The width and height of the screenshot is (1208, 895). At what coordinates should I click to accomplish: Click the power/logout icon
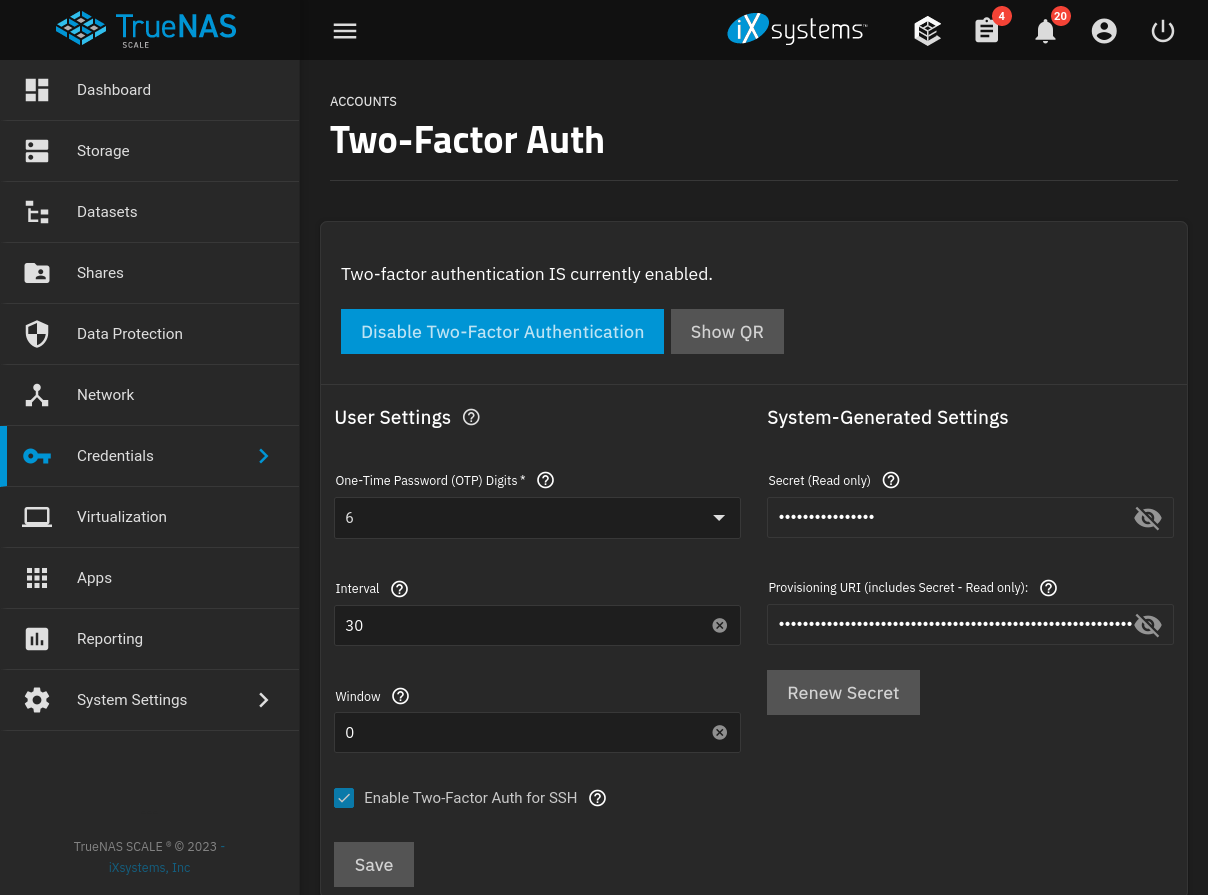click(1162, 31)
